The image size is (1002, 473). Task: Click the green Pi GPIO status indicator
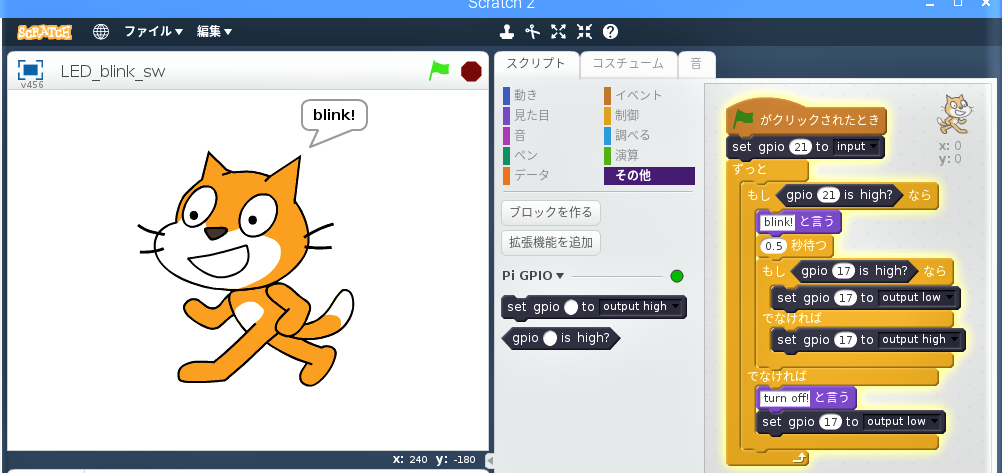tap(677, 276)
